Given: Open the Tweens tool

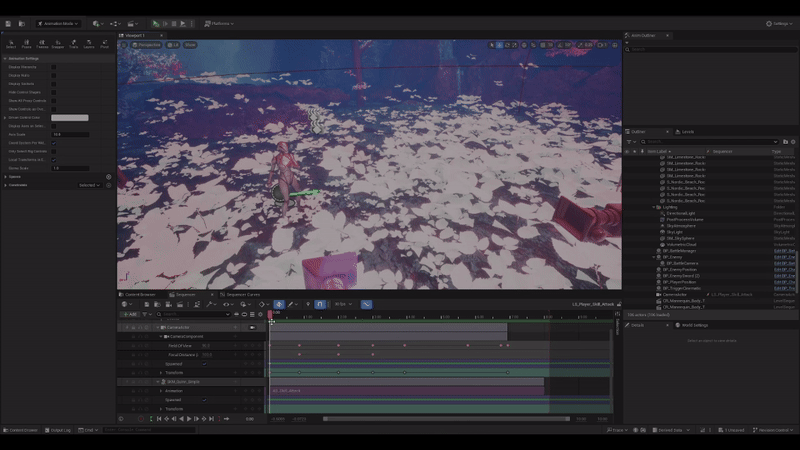Looking at the screenshot, I should click(x=42, y=43).
